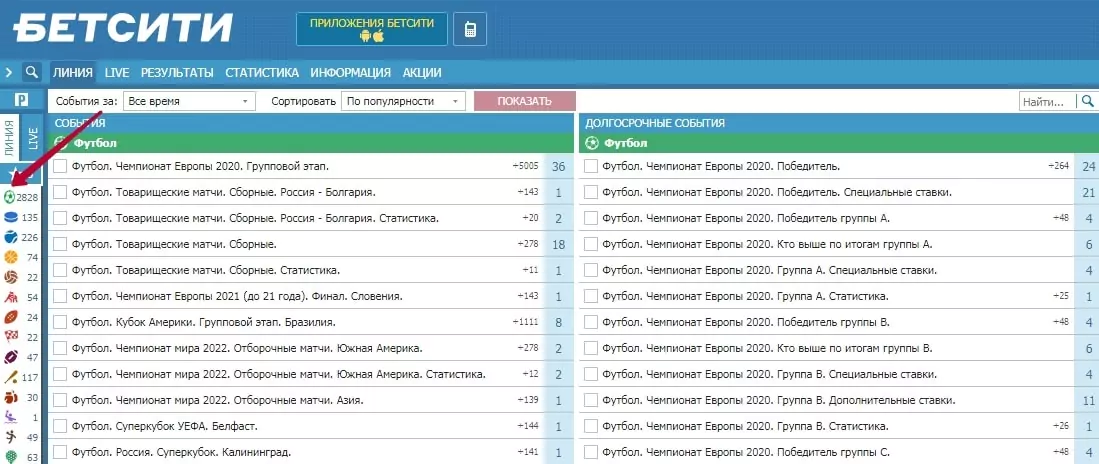Open Группа А. Специальные ставки

770,270
